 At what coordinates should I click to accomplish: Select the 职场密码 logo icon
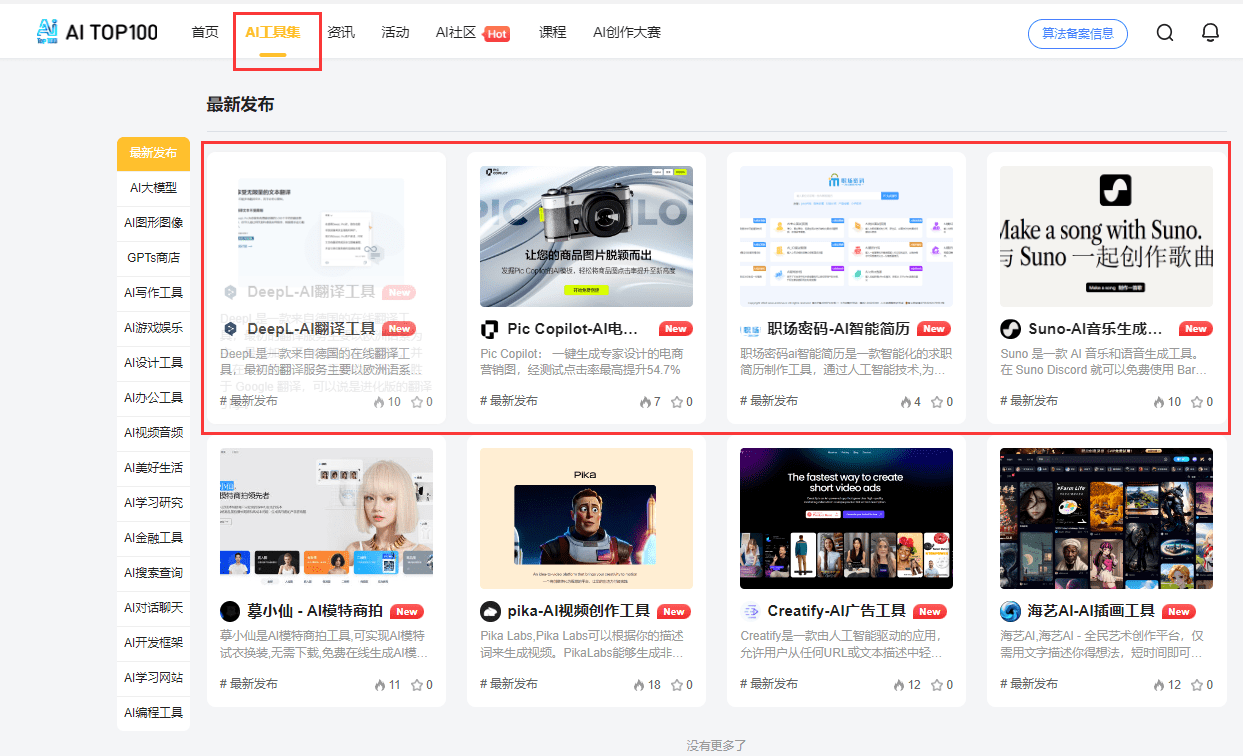(x=749, y=328)
